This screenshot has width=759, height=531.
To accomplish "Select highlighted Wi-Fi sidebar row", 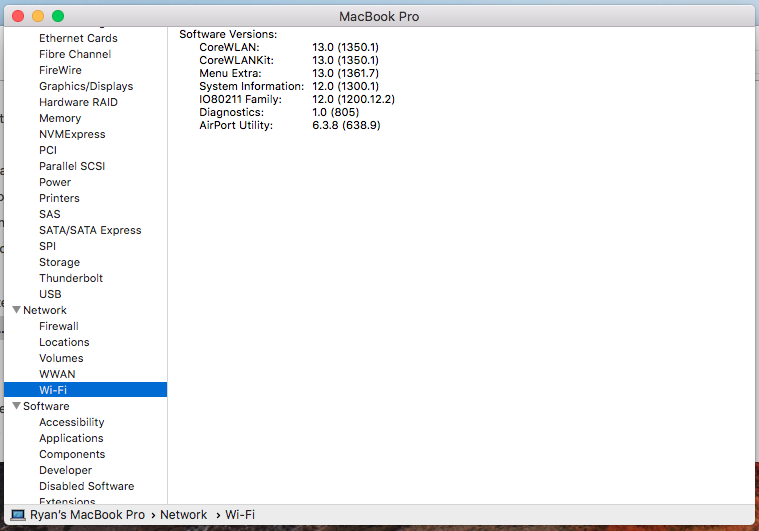I will pos(85,390).
